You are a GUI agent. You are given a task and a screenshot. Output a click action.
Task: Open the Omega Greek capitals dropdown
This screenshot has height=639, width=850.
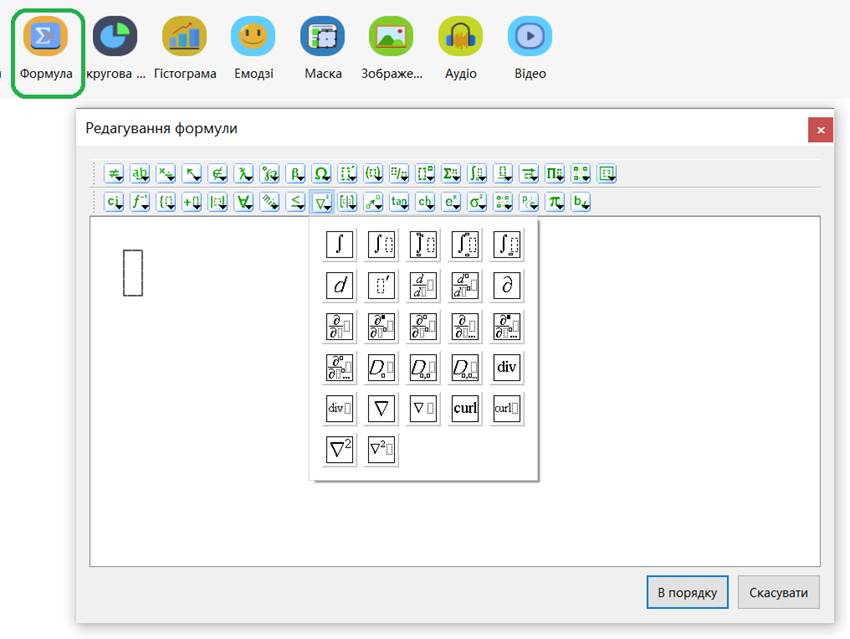click(321, 173)
